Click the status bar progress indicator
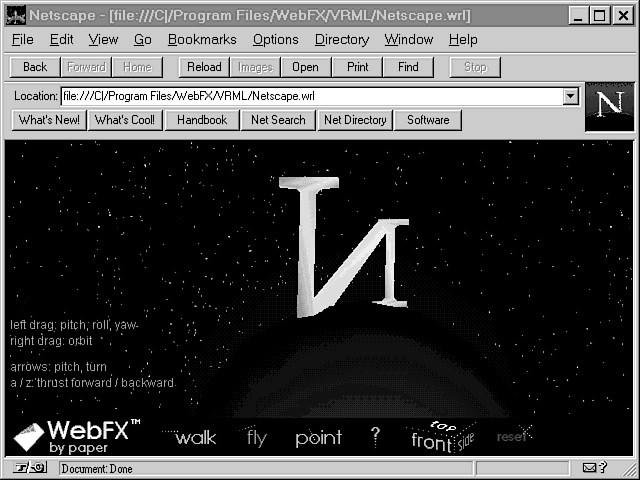The image size is (640, 480). tap(522, 468)
